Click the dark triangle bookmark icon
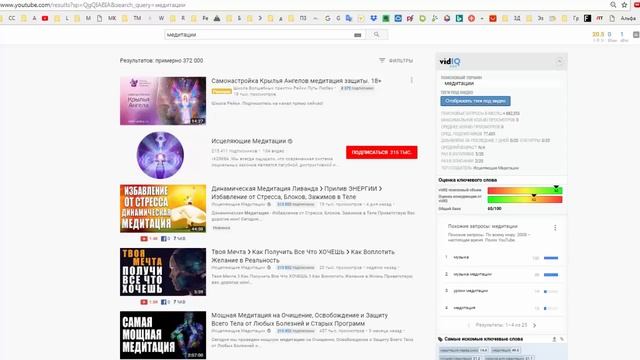The width and height of the screenshot is (640, 360). click(x=217, y=18)
